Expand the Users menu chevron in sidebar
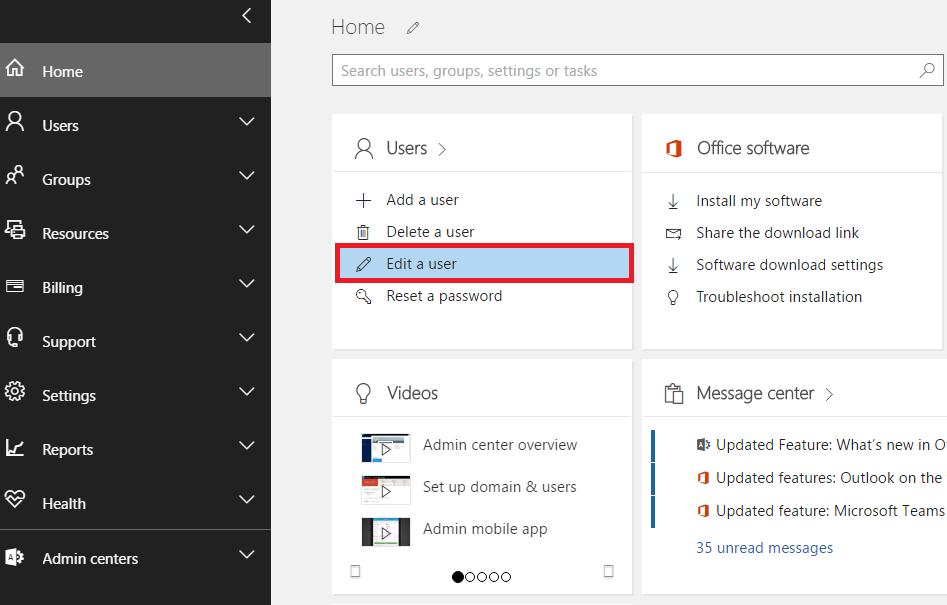This screenshot has height=605, width=947. pos(246,121)
